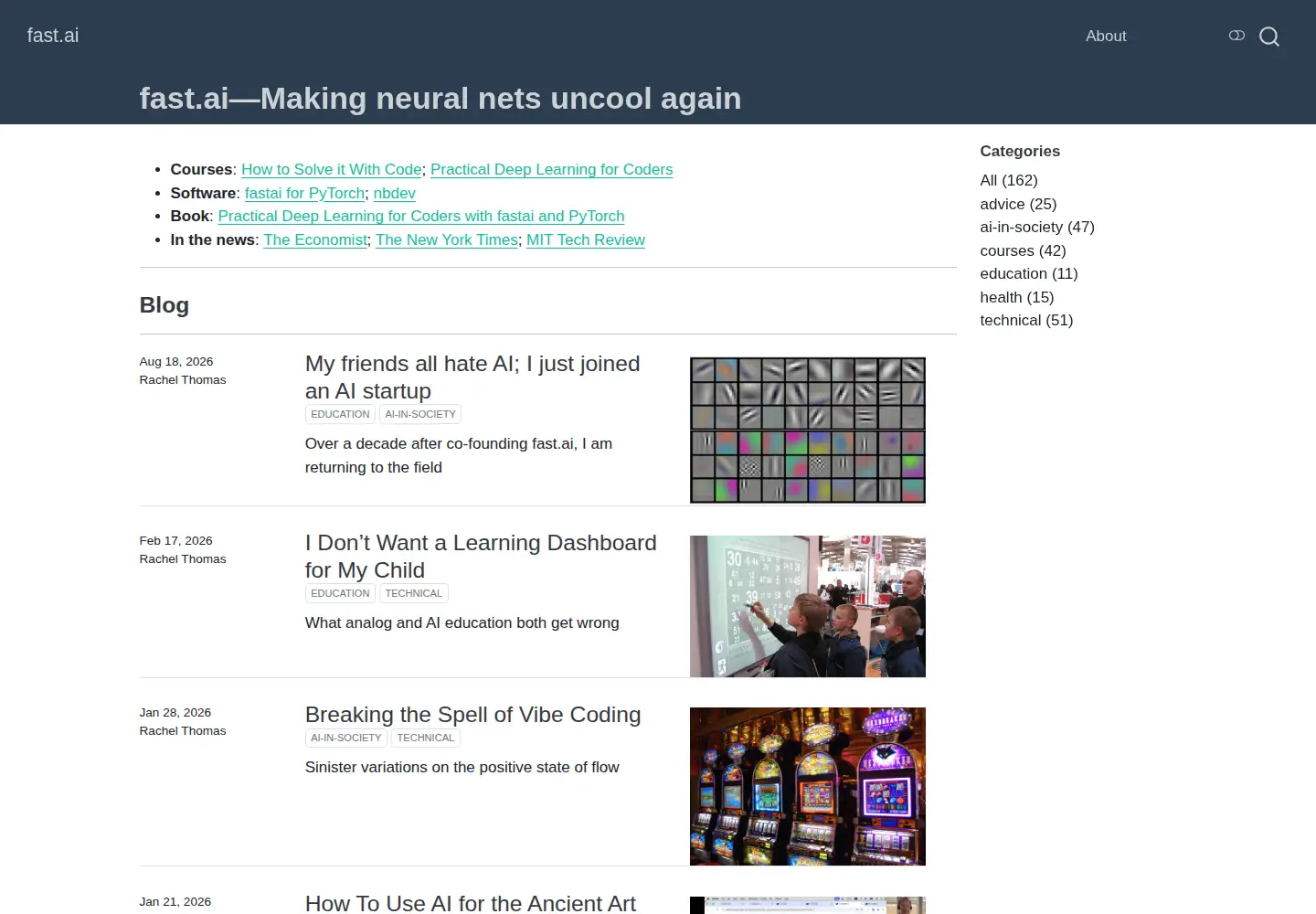Open Practical Deep Learning for Coders course link
Viewport: 1316px width, 914px height.
551,169
